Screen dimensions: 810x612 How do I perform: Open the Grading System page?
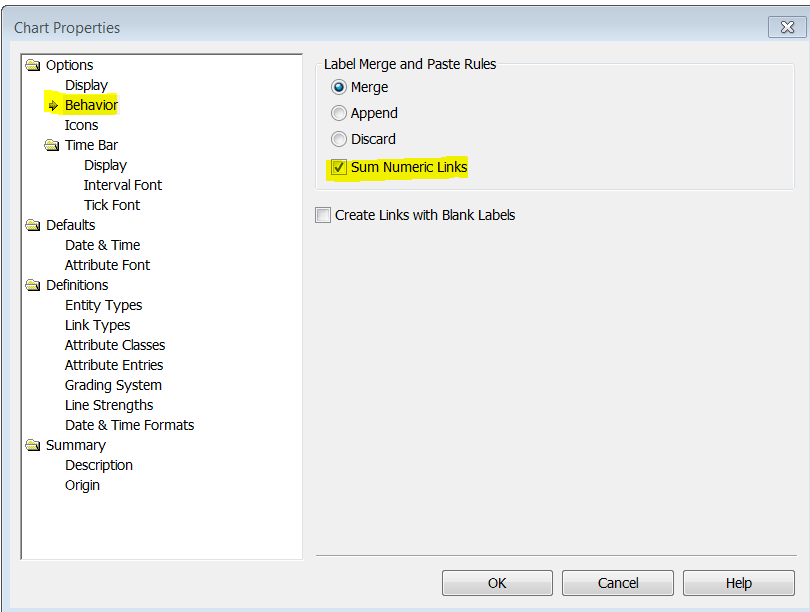coord(113,384)
